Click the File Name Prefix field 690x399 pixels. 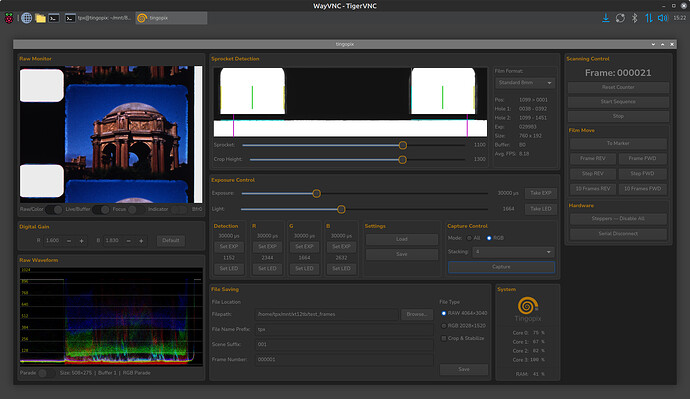coord(344,329)
